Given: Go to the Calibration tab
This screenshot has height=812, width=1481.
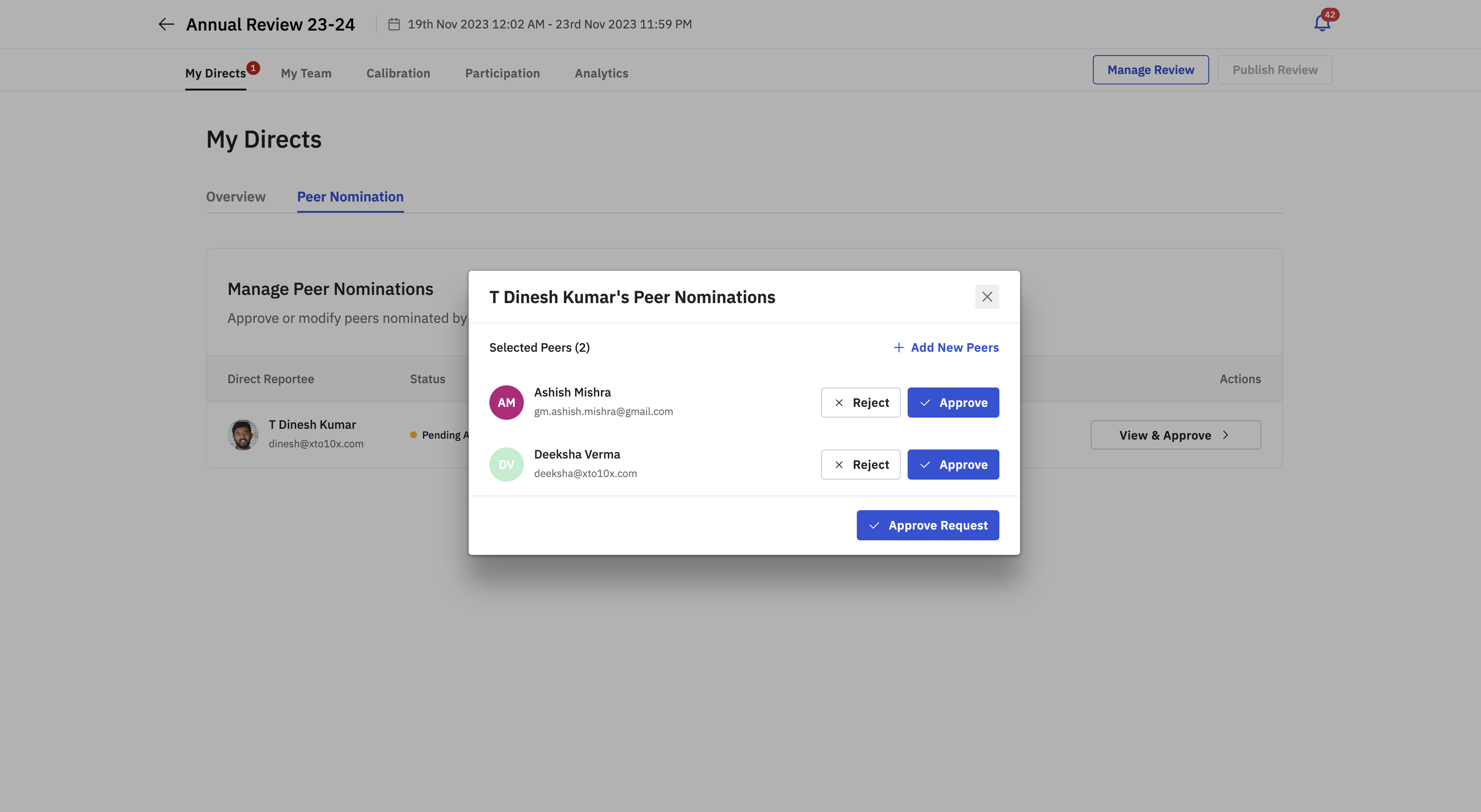Looking at the screenshot, I should click(398, 73).
